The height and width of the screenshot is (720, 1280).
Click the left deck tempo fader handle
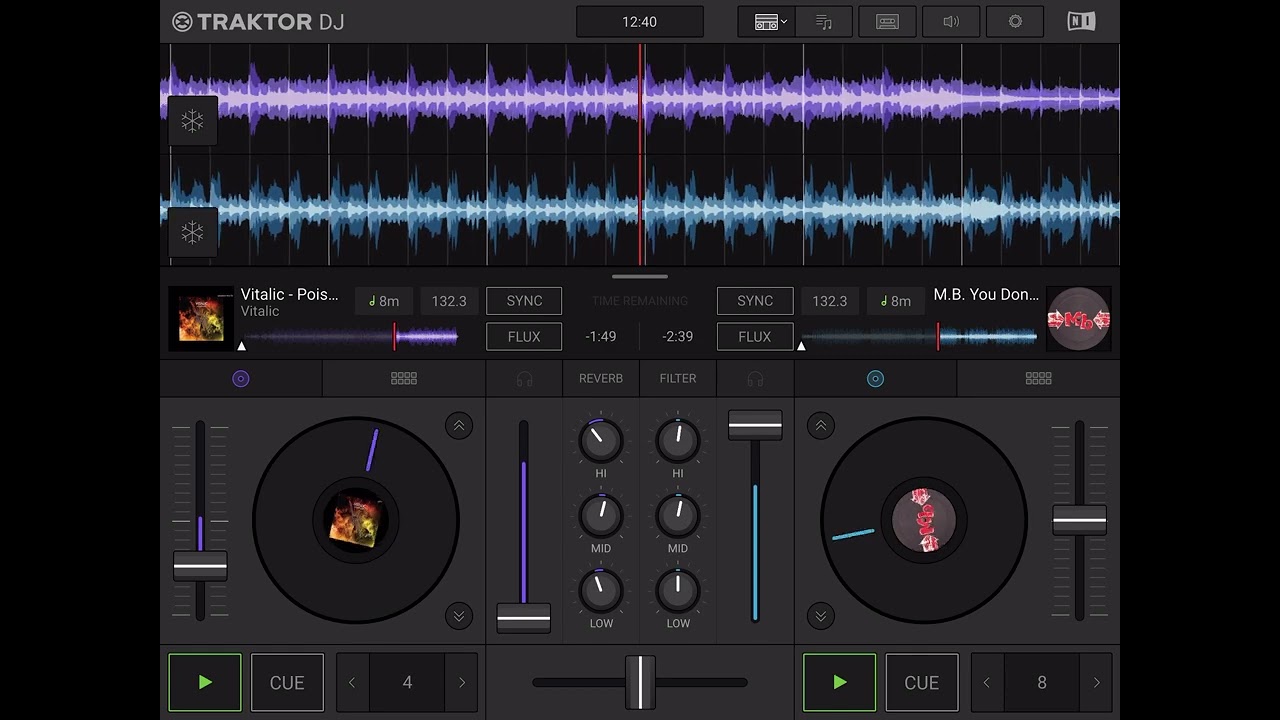200,566
